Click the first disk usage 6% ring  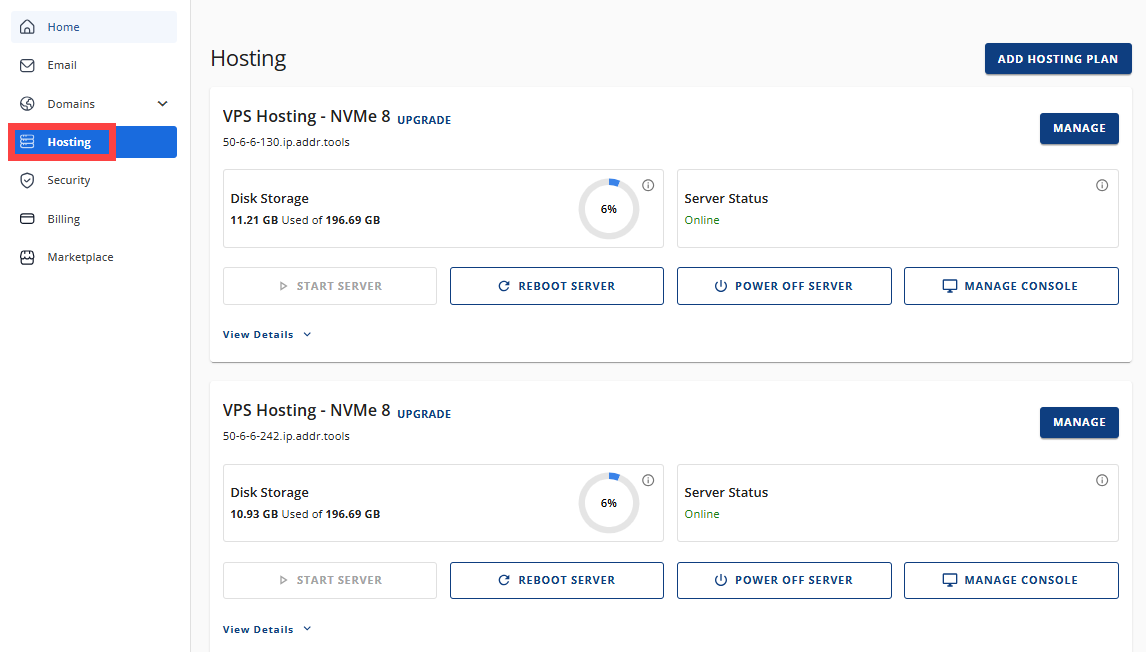point(608,209)
